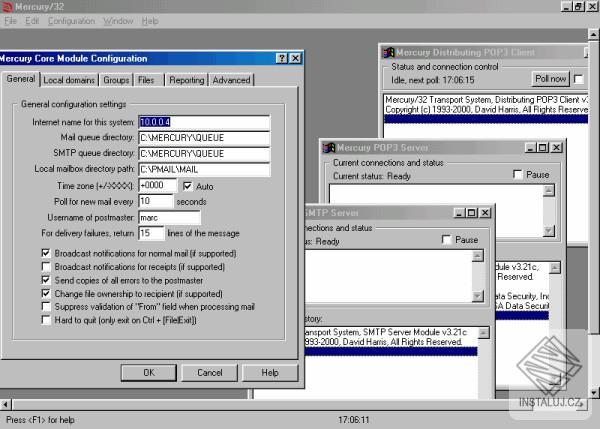Screen dimensions: 600x429
Task: Click the SMTP queue directory field
Action: click(x=204, y=153)
